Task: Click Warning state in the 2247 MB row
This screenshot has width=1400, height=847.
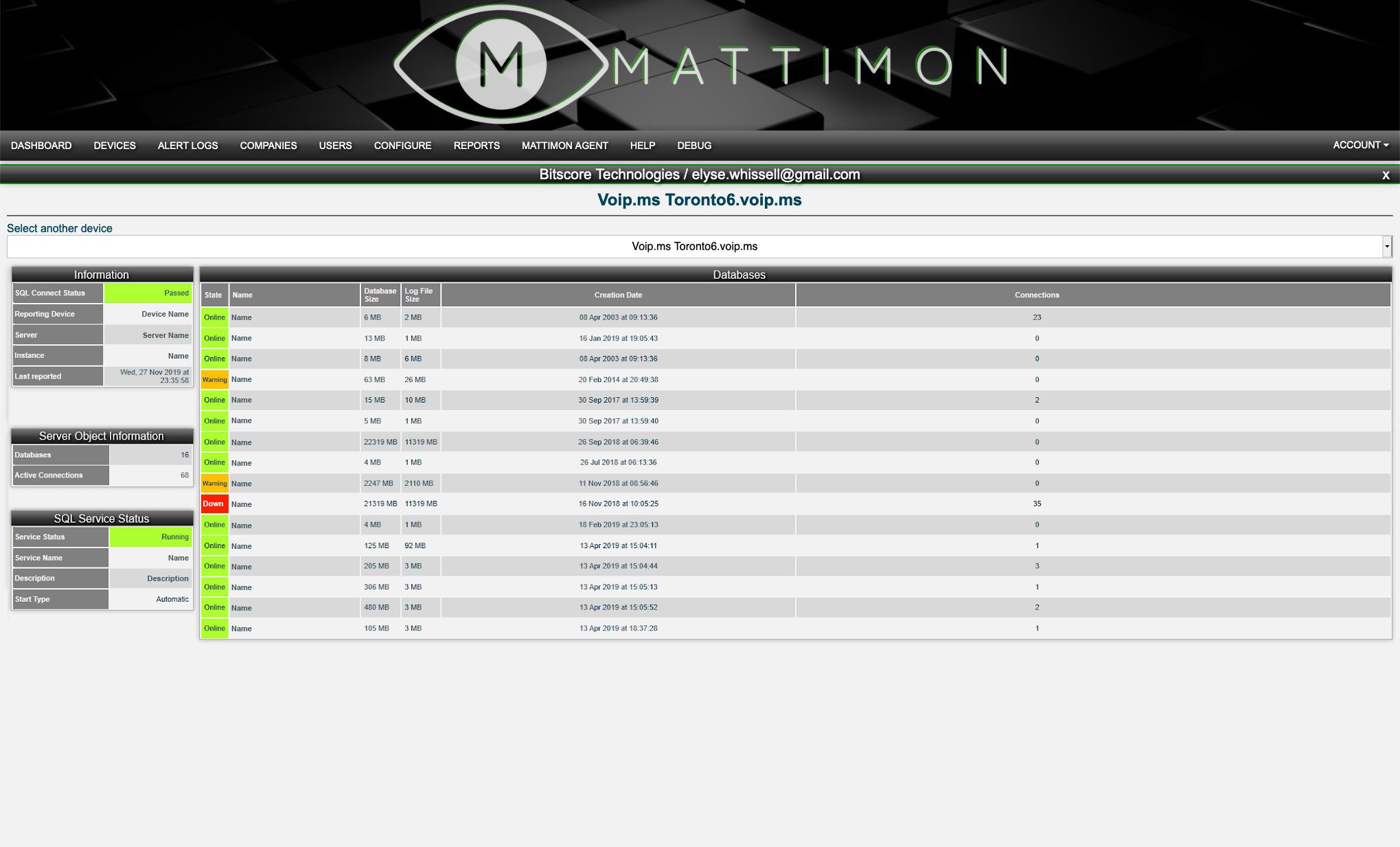Action: point(214,483)
